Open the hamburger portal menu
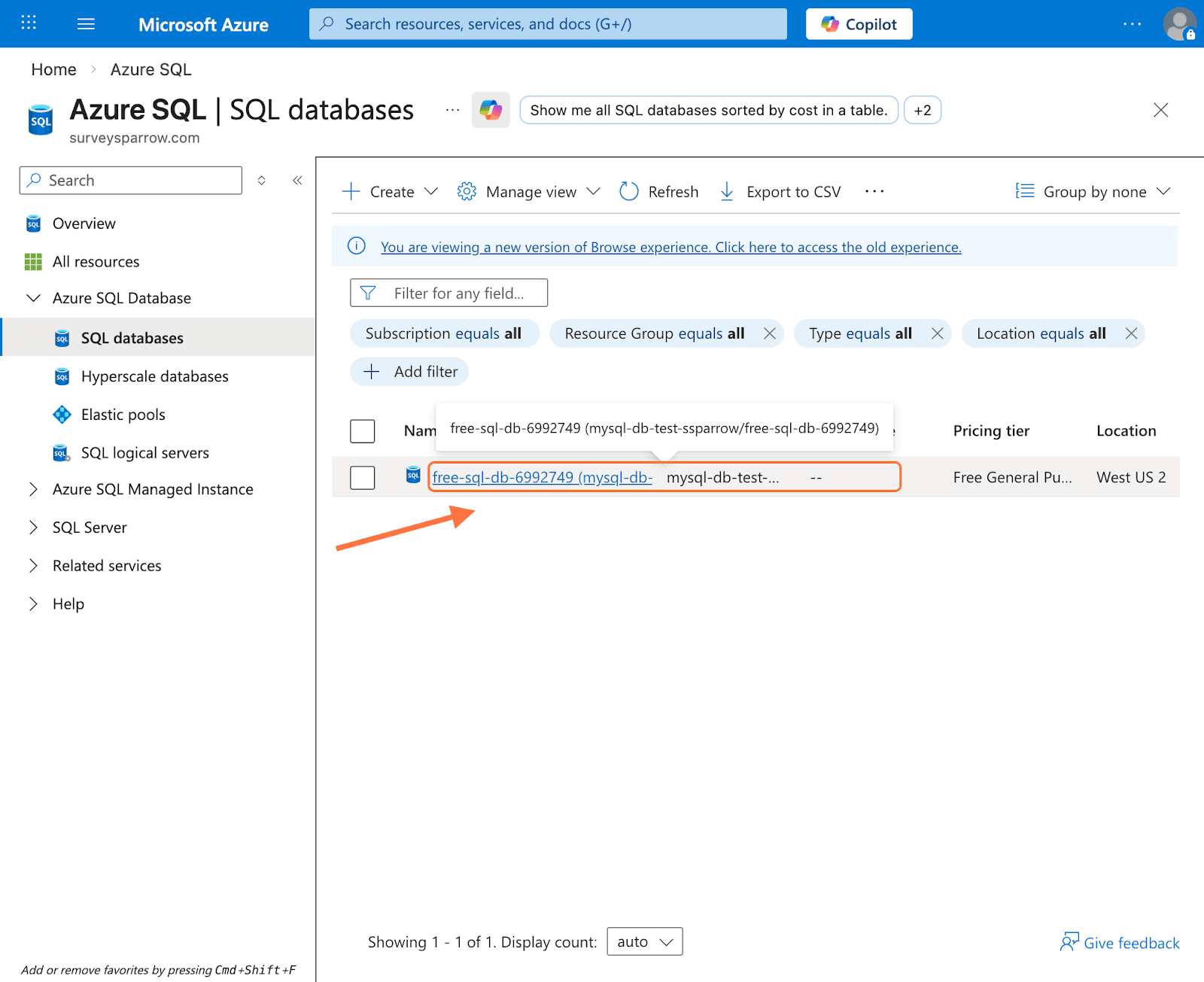Screen dimensions: 1204x982 (86, 24)
